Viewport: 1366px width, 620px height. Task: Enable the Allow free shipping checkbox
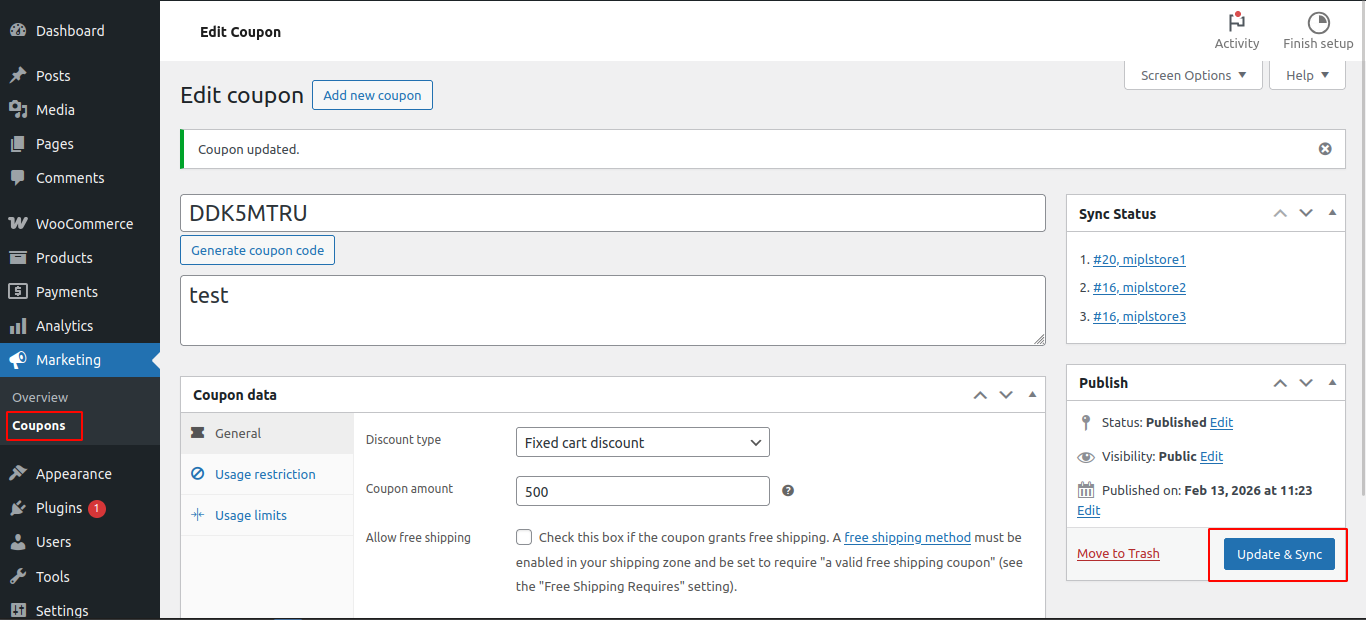pos(524,537)
